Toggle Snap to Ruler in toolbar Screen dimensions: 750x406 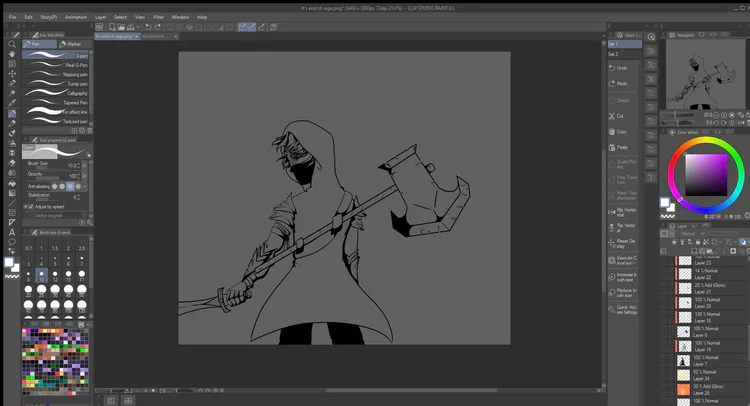pos(243,27)
